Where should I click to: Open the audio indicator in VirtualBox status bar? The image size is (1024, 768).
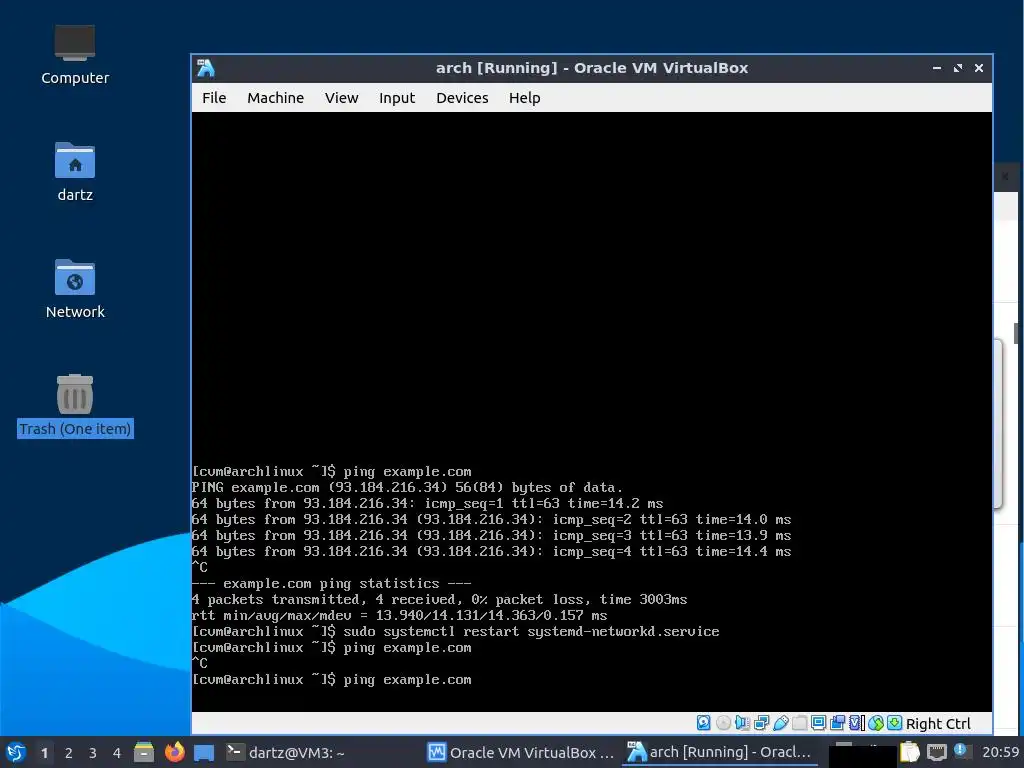[742, 722]
